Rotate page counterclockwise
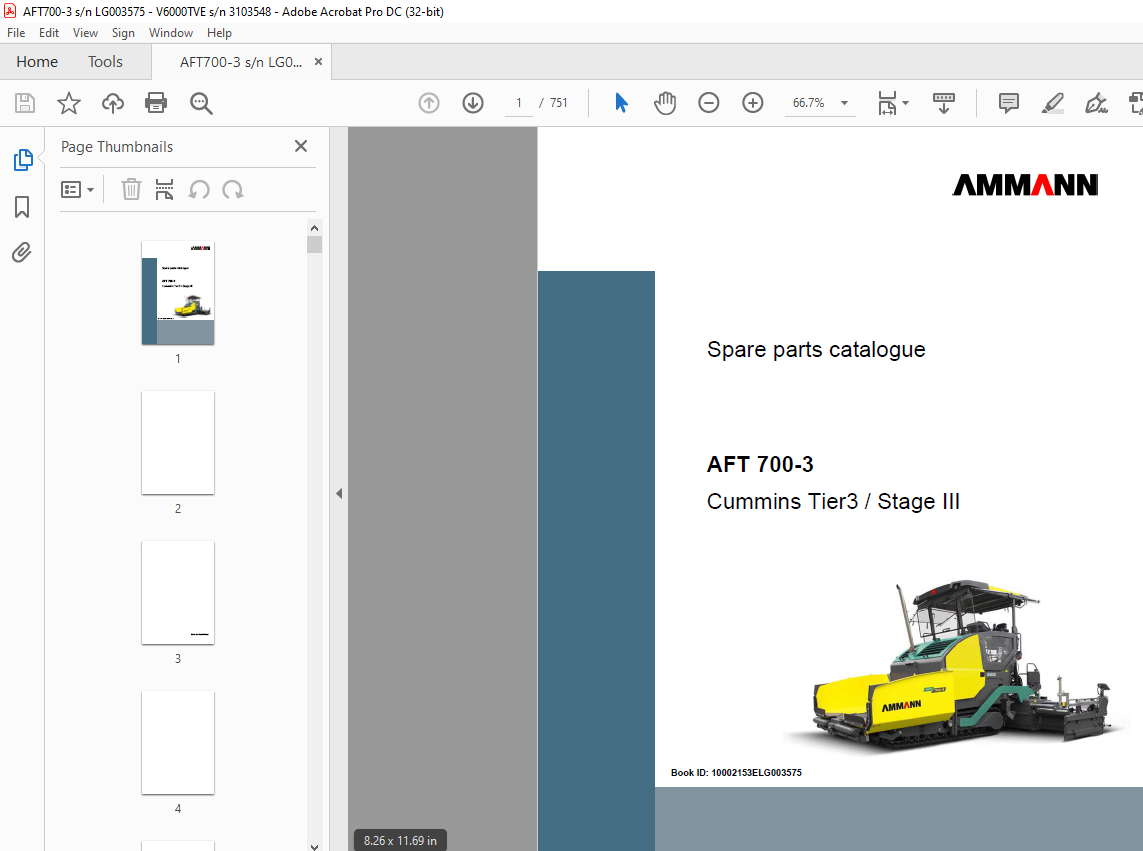 pyautogui.click(x=199, y=190)
